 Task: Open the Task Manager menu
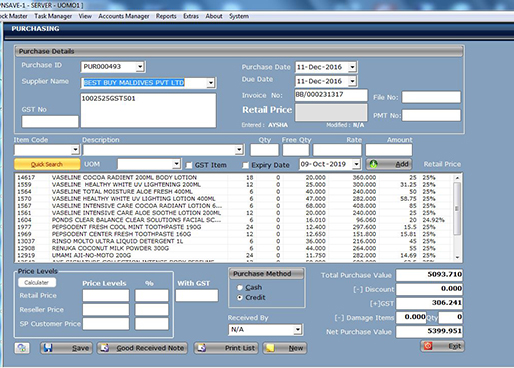(x=53, y=16)
